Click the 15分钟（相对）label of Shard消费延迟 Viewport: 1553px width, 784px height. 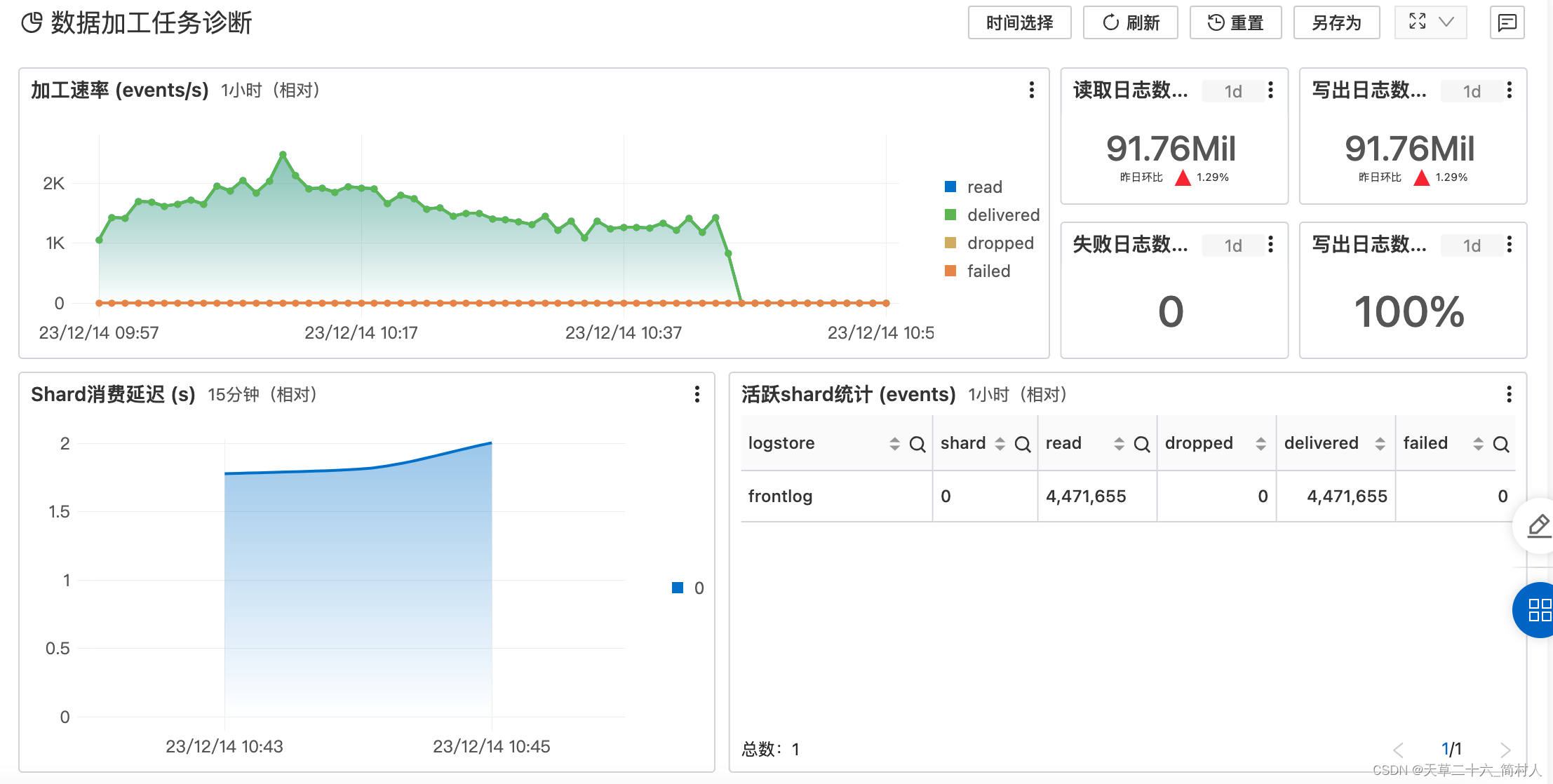pos(264,395)
